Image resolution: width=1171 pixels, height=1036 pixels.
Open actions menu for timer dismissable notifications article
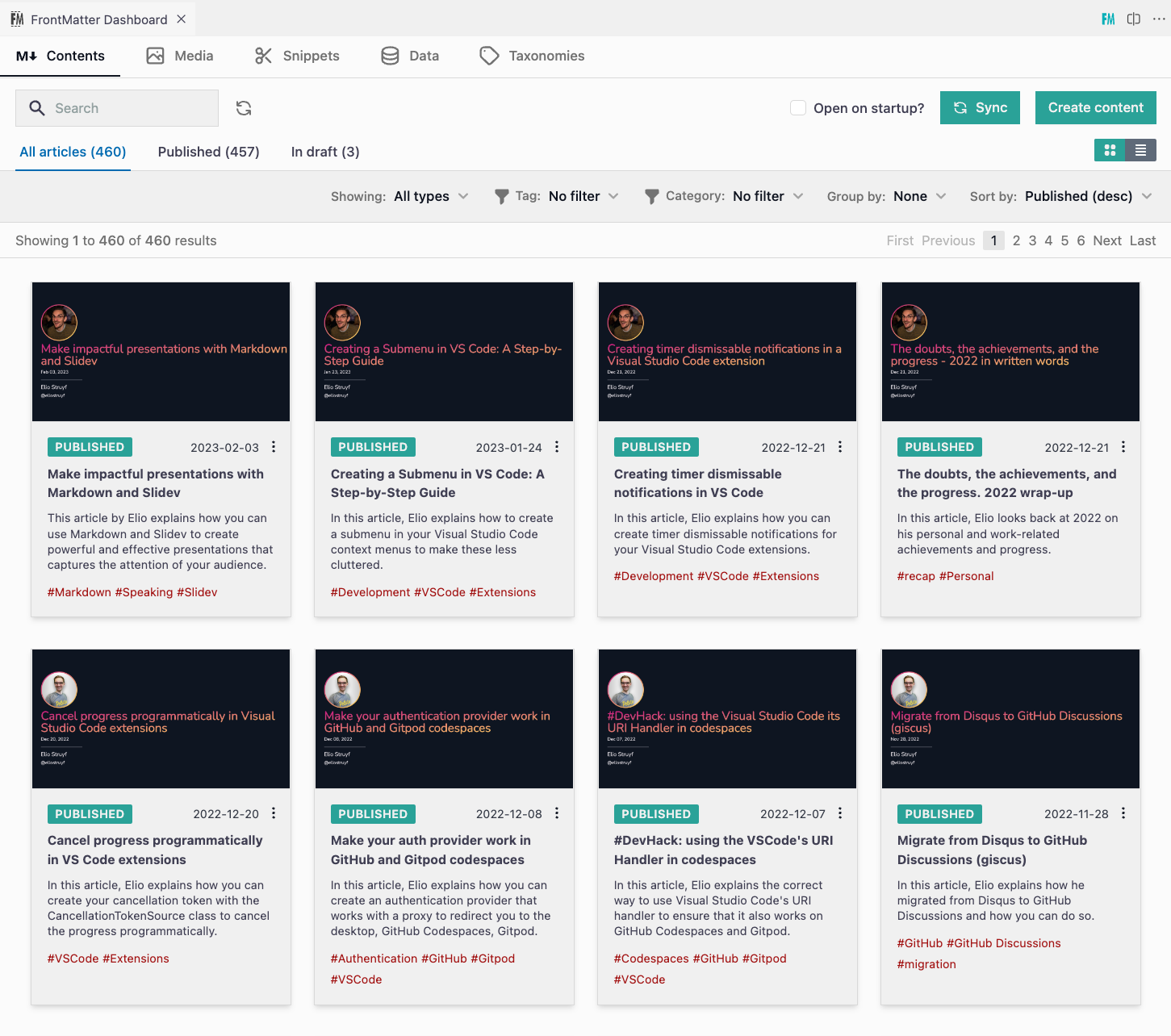pyautogui.click(x=840, y=447)
